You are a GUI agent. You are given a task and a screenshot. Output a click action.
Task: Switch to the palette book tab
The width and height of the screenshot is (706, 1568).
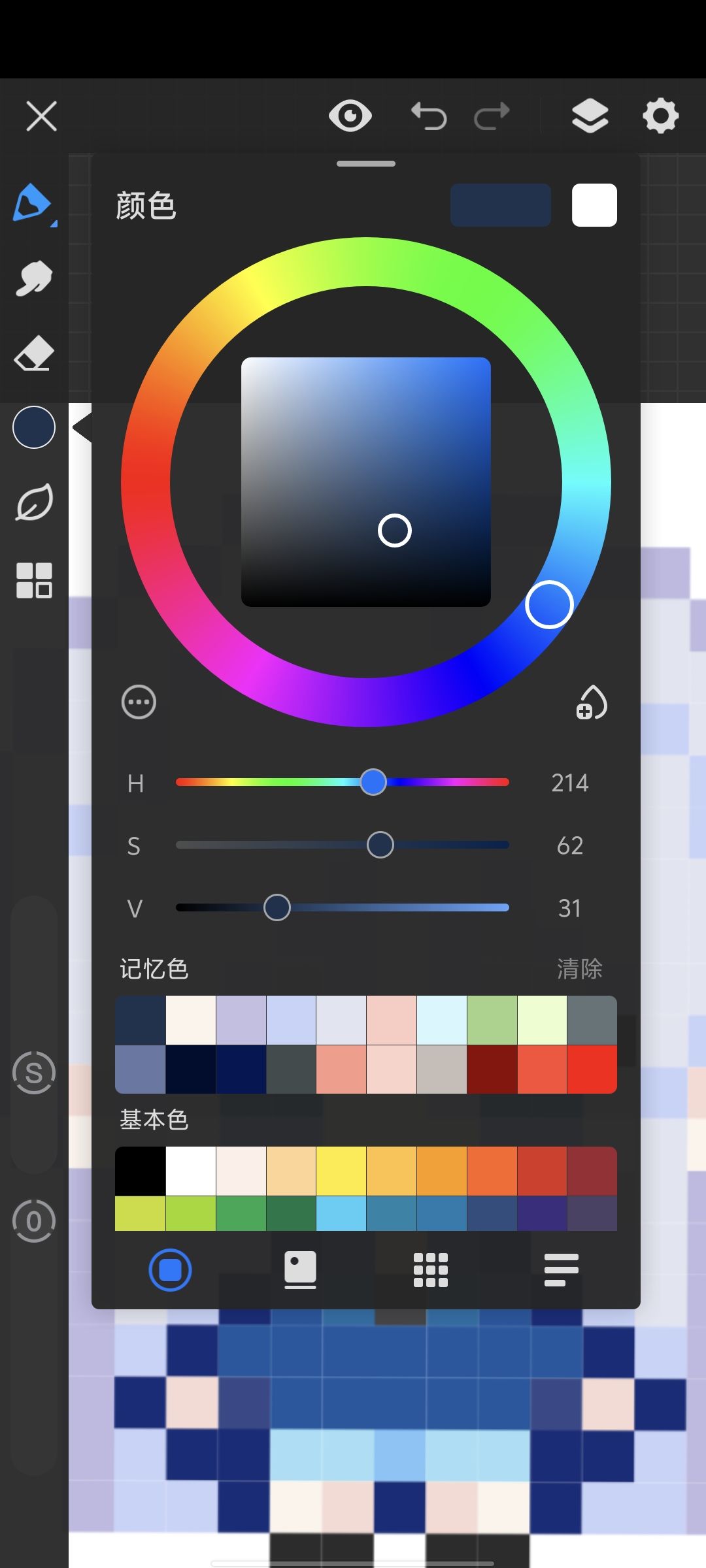coord(300,1270)
